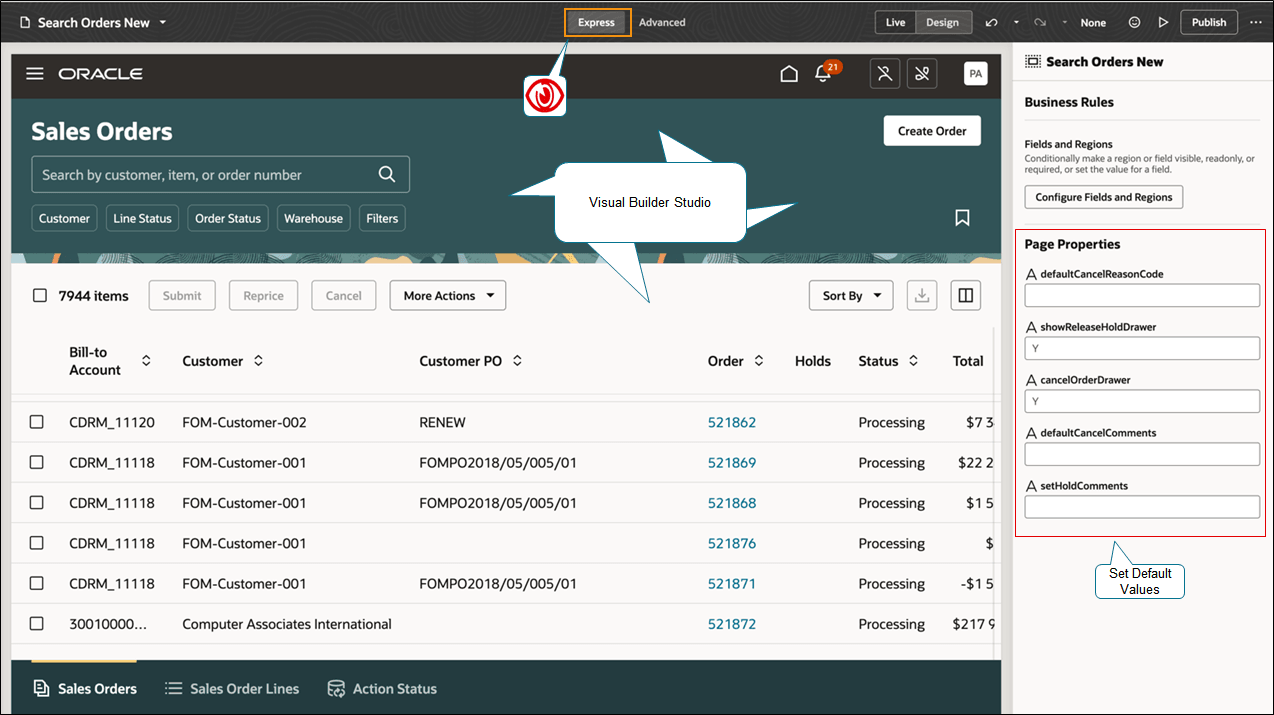Click the cancelOrderDrawer input field
Screen dimensions: 1274x715
click(1142, 401)
